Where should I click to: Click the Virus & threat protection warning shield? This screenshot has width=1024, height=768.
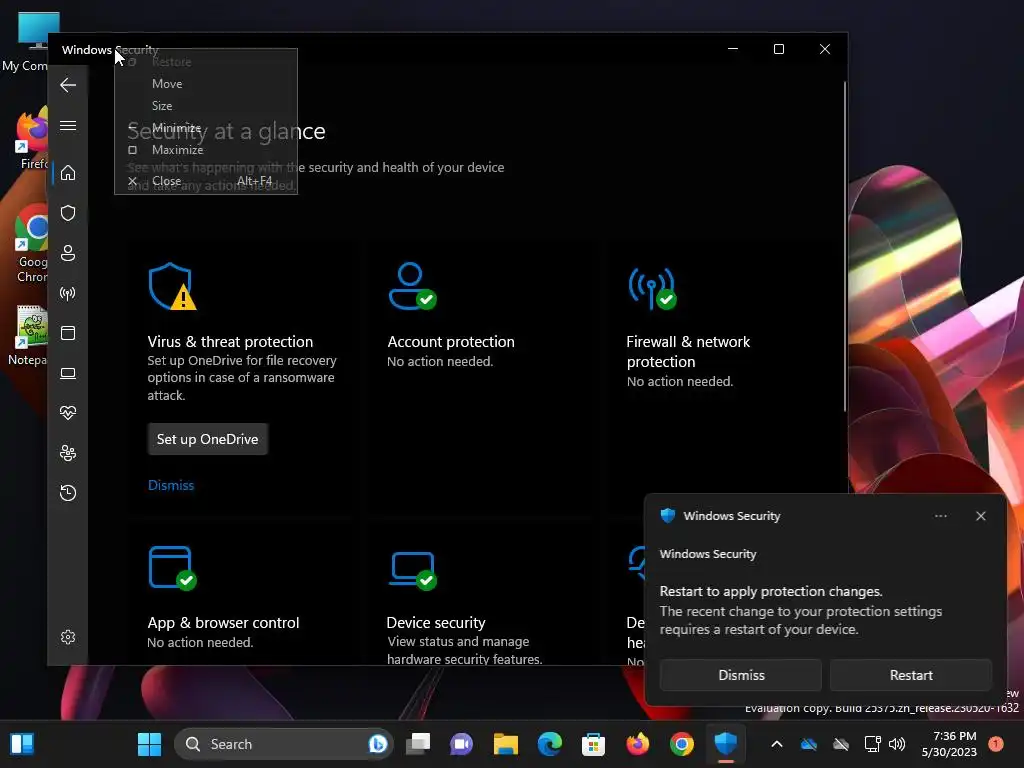click(172, 286)
